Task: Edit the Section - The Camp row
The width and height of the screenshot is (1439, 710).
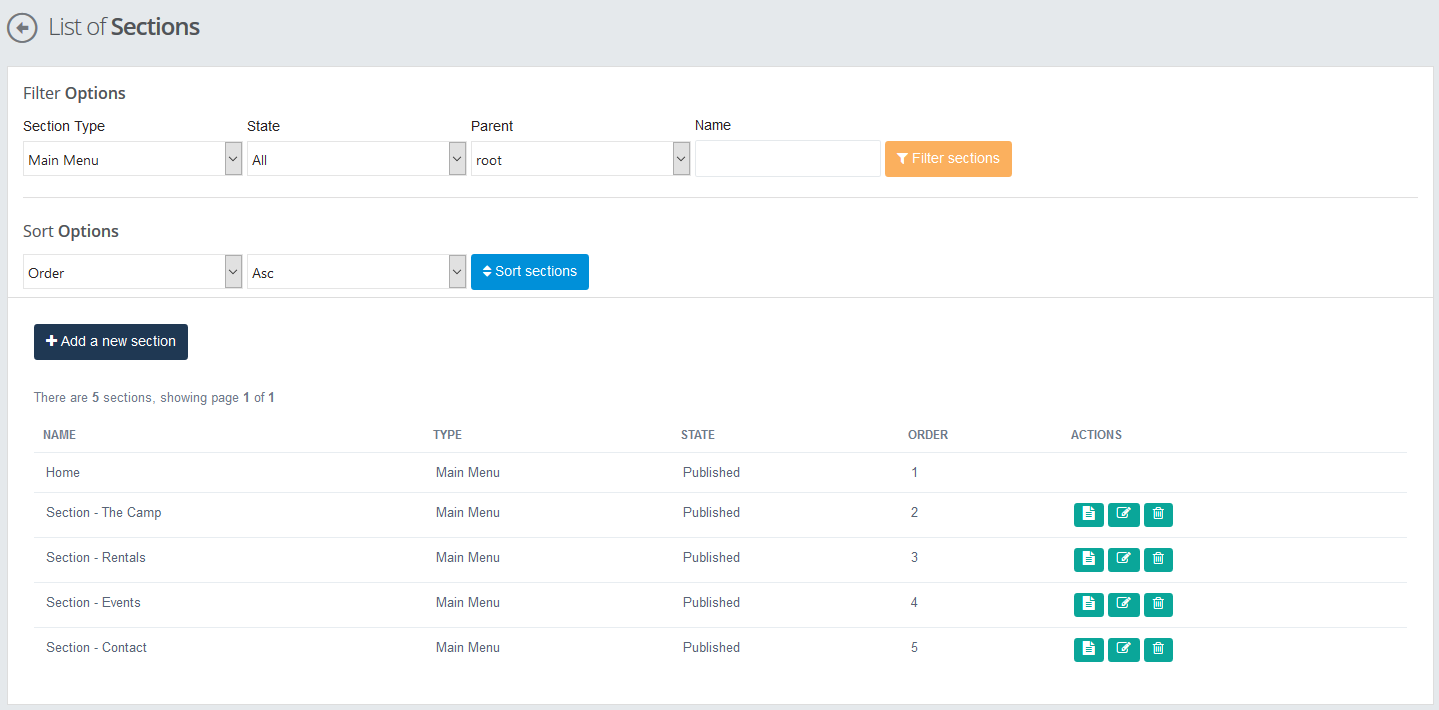Action: [1123, 514]
